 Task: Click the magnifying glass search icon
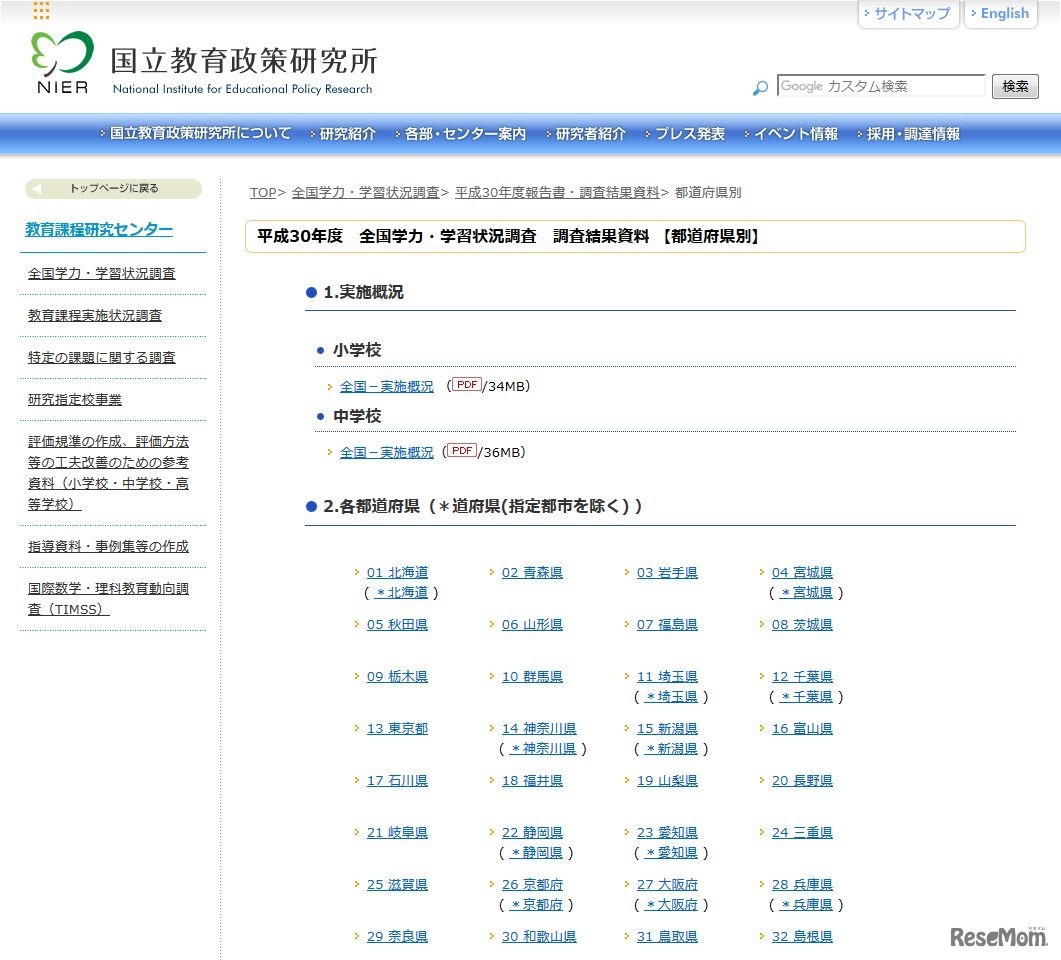coord(760,87)
